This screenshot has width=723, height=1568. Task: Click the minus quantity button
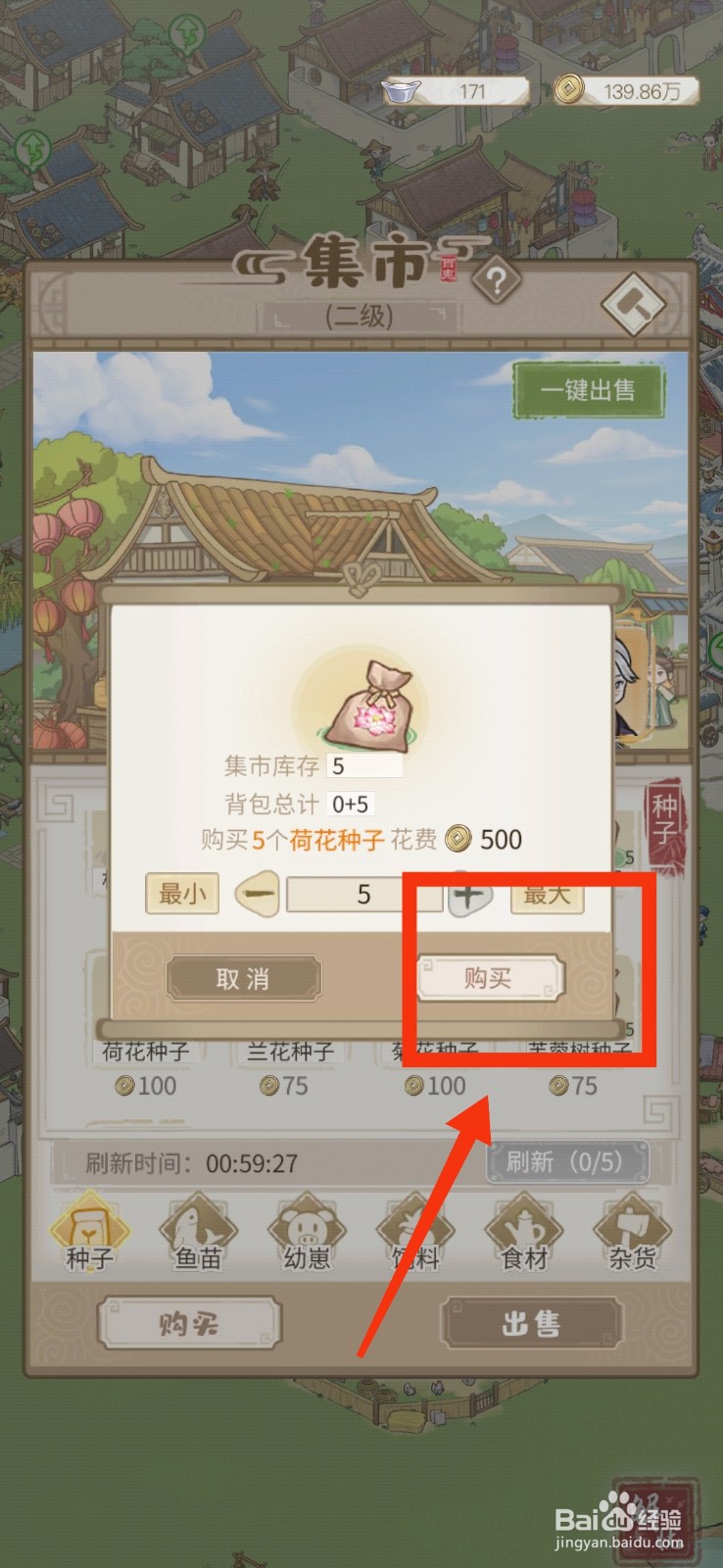pos(257,894)
